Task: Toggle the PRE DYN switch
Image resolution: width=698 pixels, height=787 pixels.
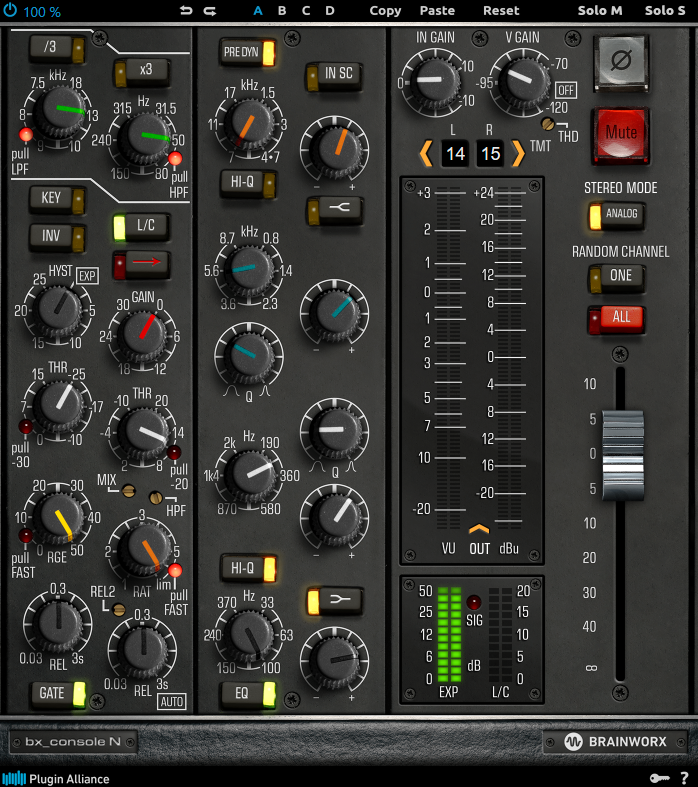Action: [247, 52]
